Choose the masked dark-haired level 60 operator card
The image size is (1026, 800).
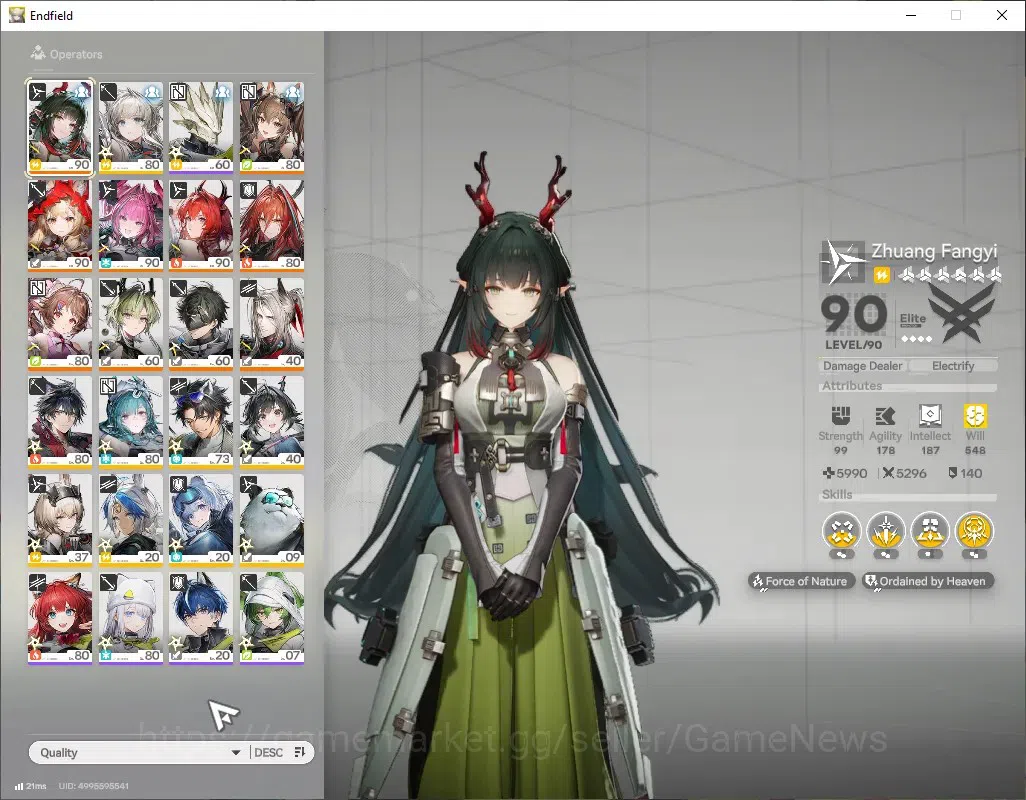tap(201, 324)
